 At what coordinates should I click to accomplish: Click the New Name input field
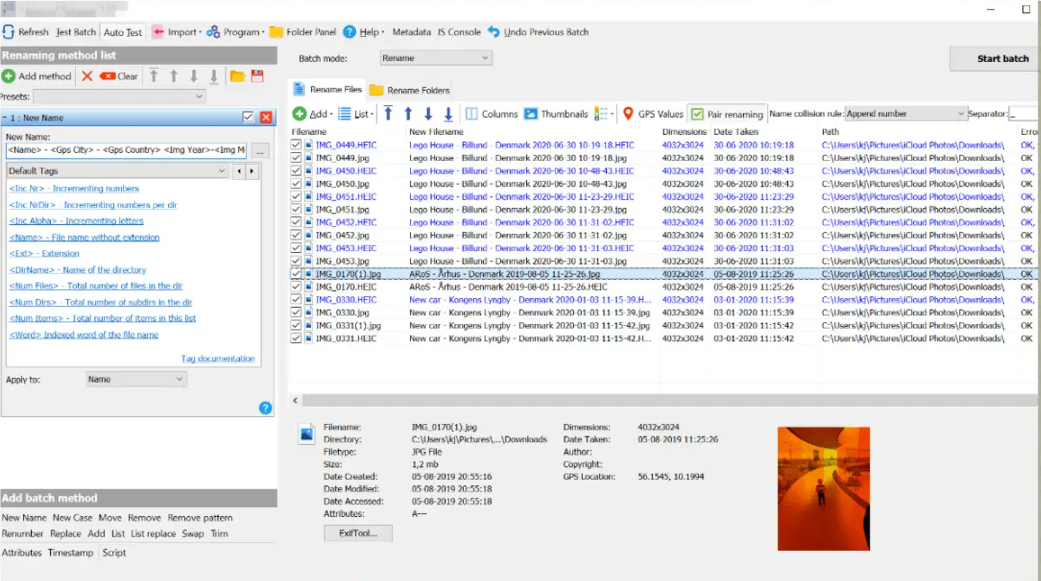click(127, 150)
